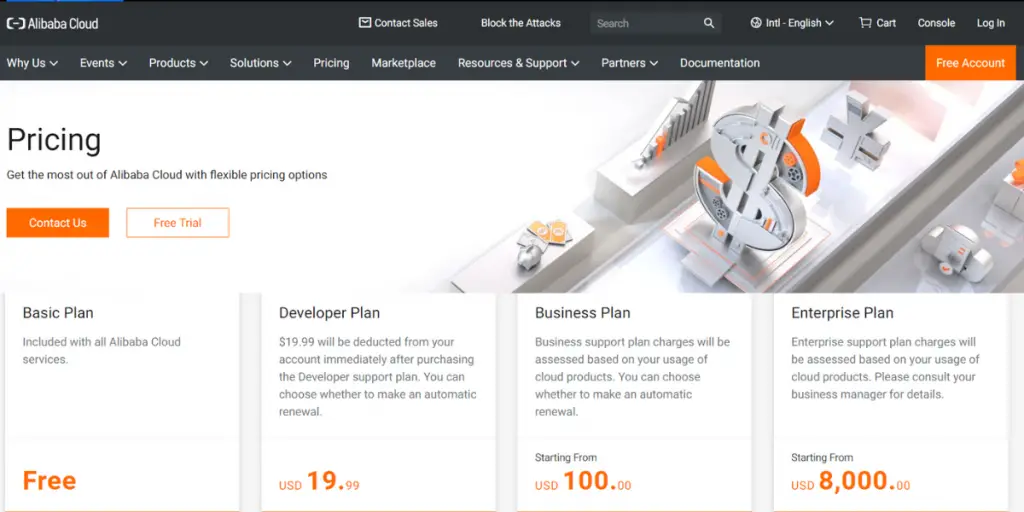
Task: Follow the Block the Attacks link
Action: click(520, 23)
